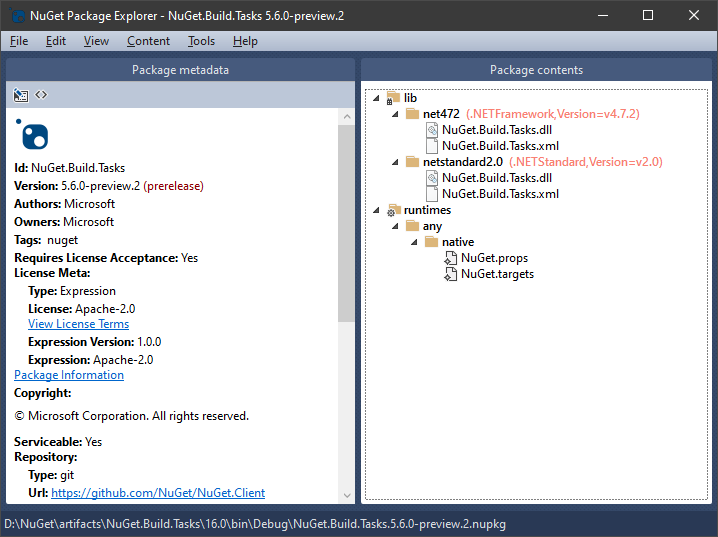This screenshot has width=718, height=537.
Task: Click the Expression Version 1.0.0 text
Action: click(x=95, y=342)
